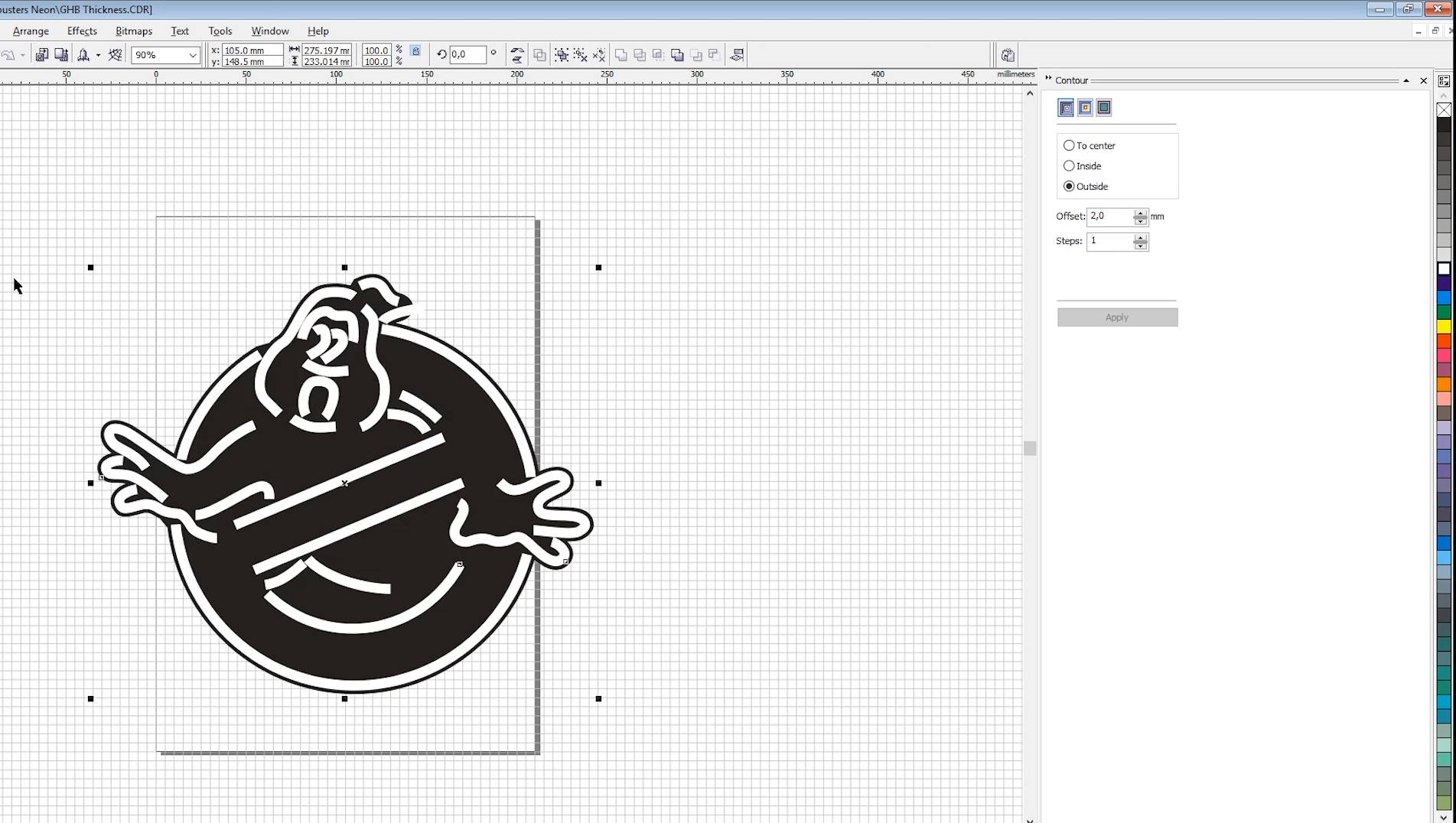Image resolution: width=1456 pixels, height=823 pixels.
Task: Click the Import icon in toolbar
Action: [x=42, y=54]
